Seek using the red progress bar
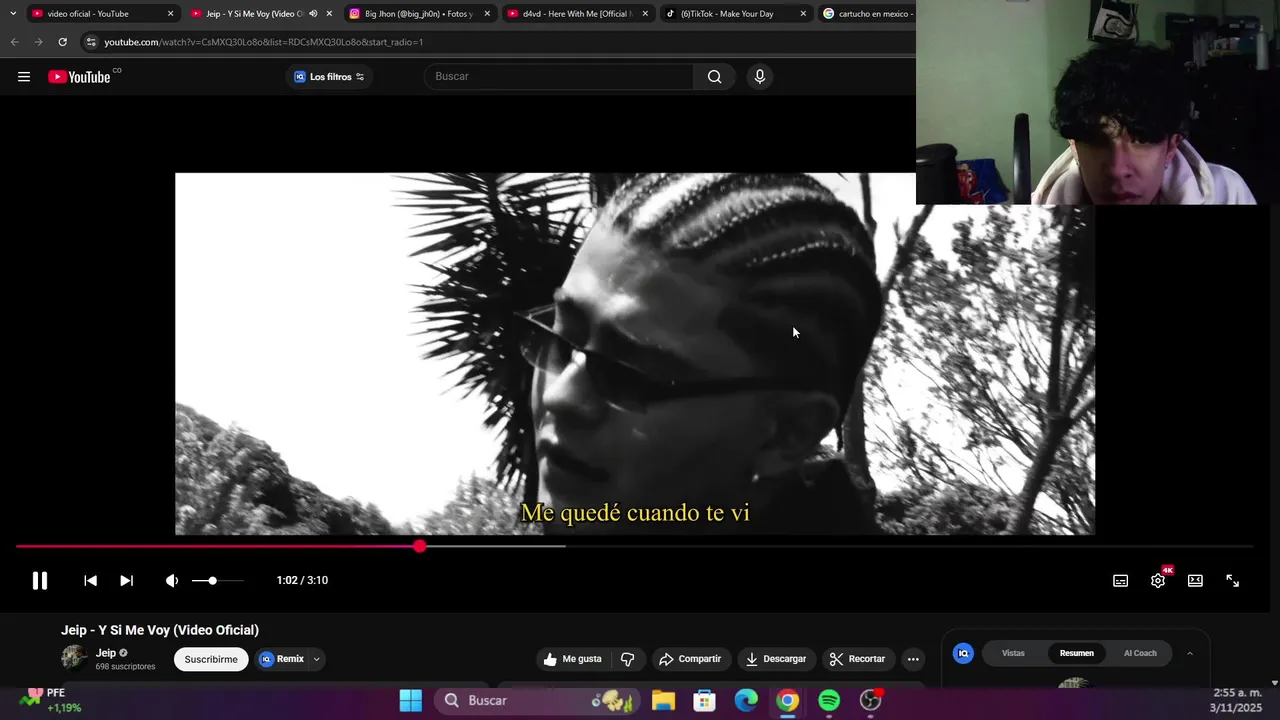The height and width of the screenshot is (720, 1280). pyautogui.click(x=635, y=546)
